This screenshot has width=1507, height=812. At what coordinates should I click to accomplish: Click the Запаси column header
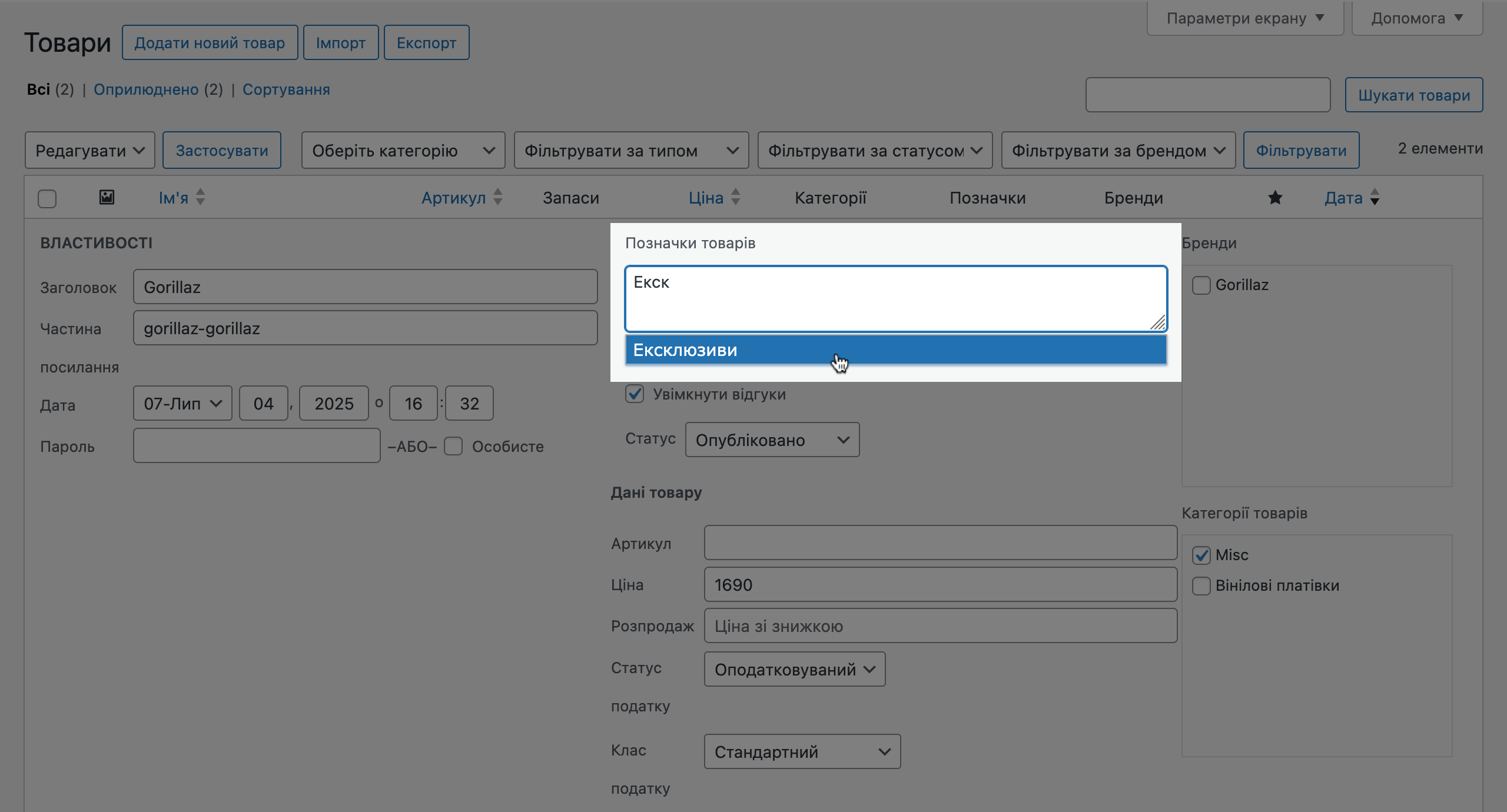pyautogui.click(x=571, y=198)
